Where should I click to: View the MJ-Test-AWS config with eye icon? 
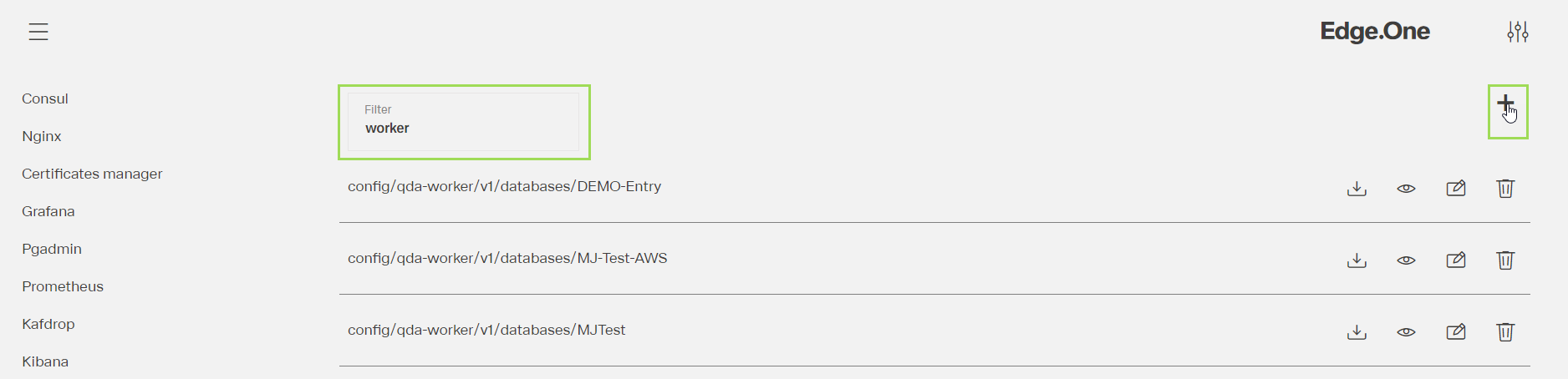tap(1406, 260)
